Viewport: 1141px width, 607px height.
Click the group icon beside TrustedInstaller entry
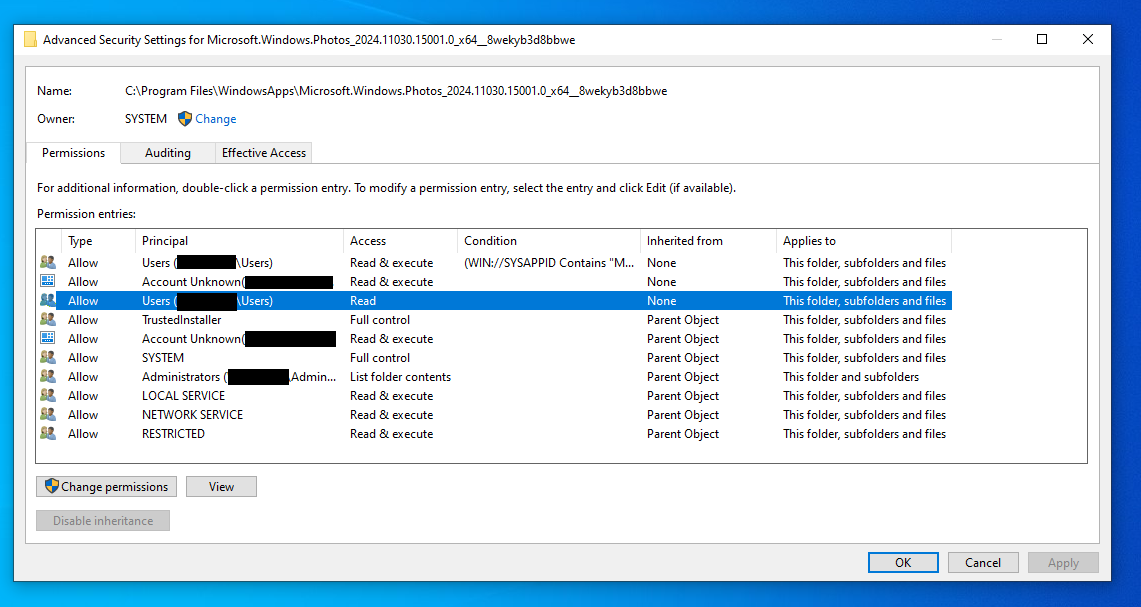pos(47,320)
